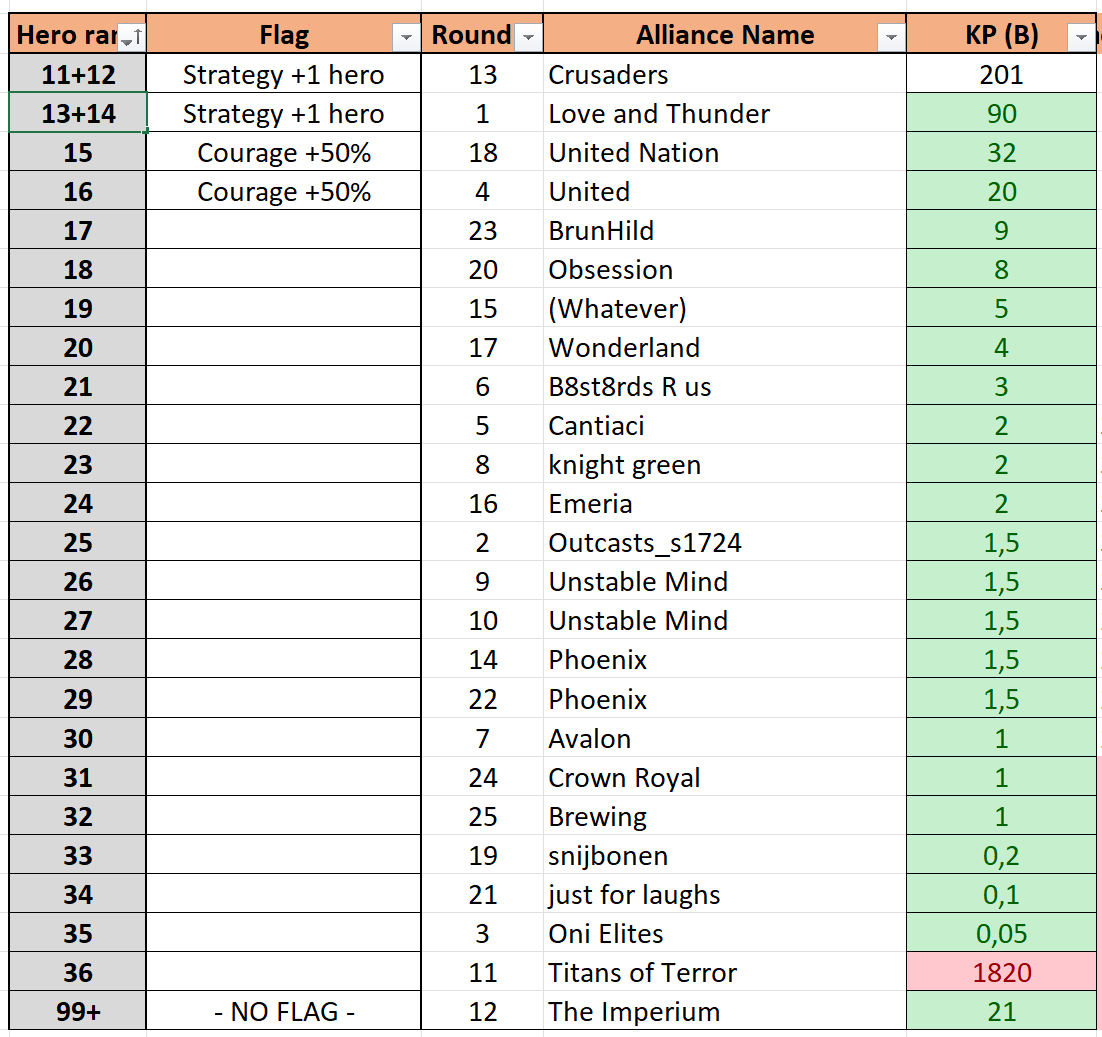Screen dimensions: 1102x1037
Task: Select The Imperium alliance cell
Action: 724,1011
